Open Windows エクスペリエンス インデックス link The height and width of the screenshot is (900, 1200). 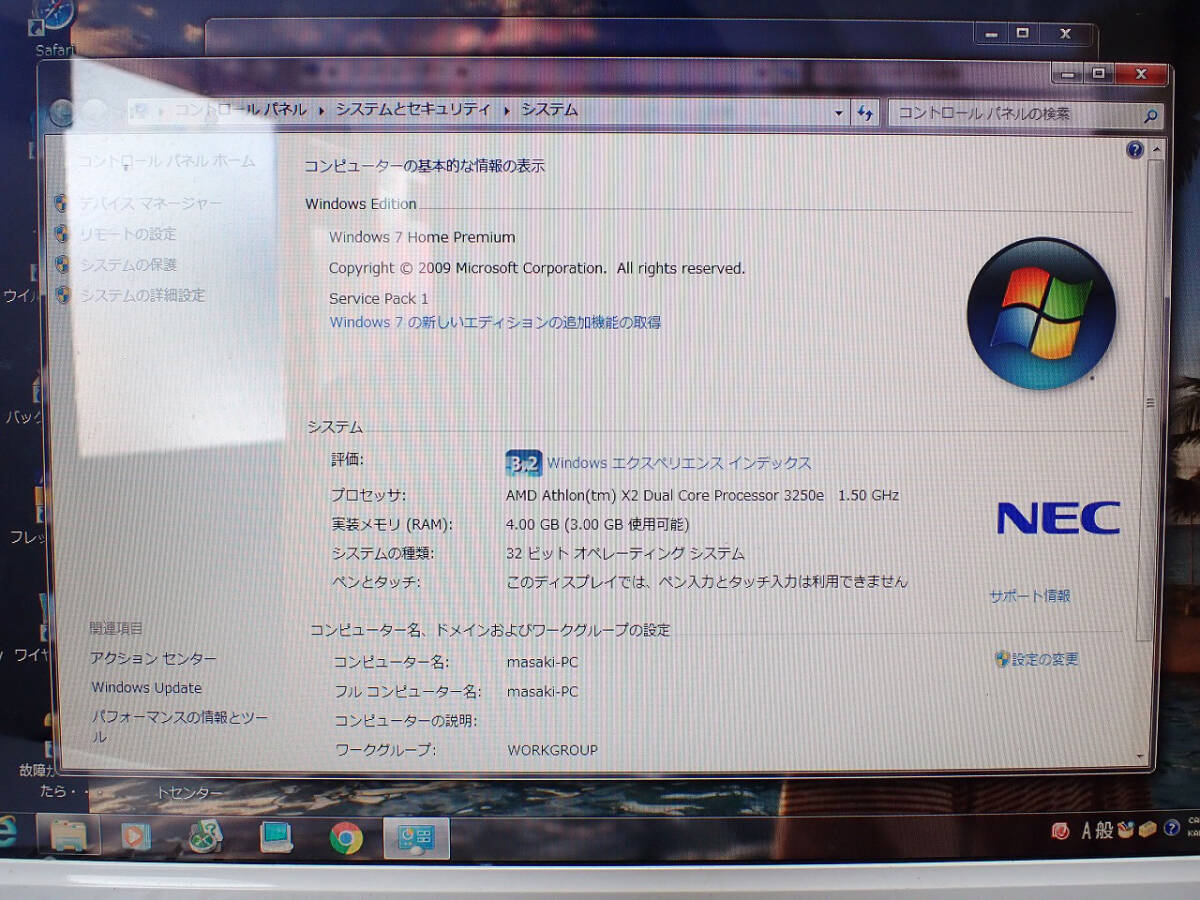tap(679, 463)
